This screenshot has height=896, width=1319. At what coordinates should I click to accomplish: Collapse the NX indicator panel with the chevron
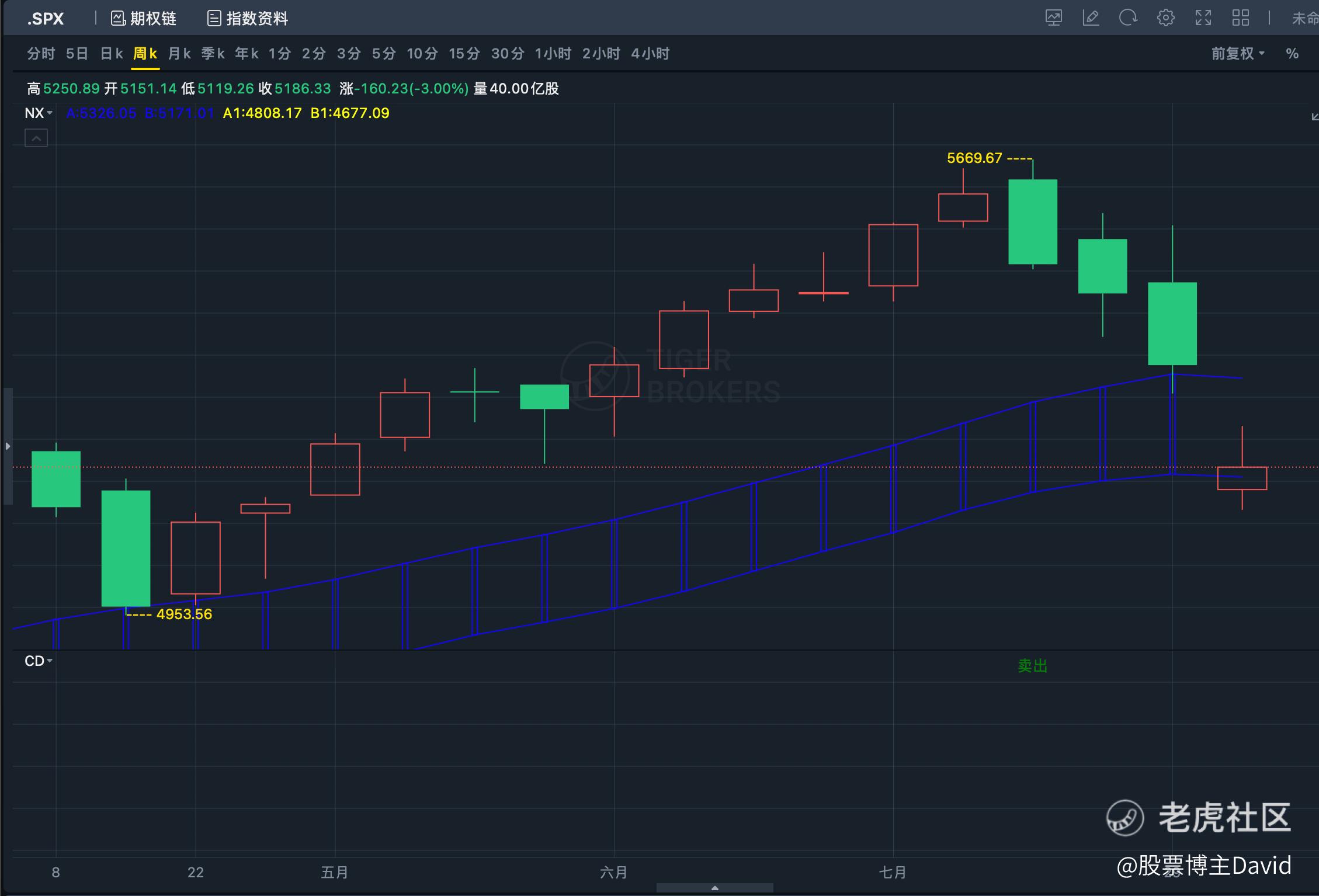[36, 138]
